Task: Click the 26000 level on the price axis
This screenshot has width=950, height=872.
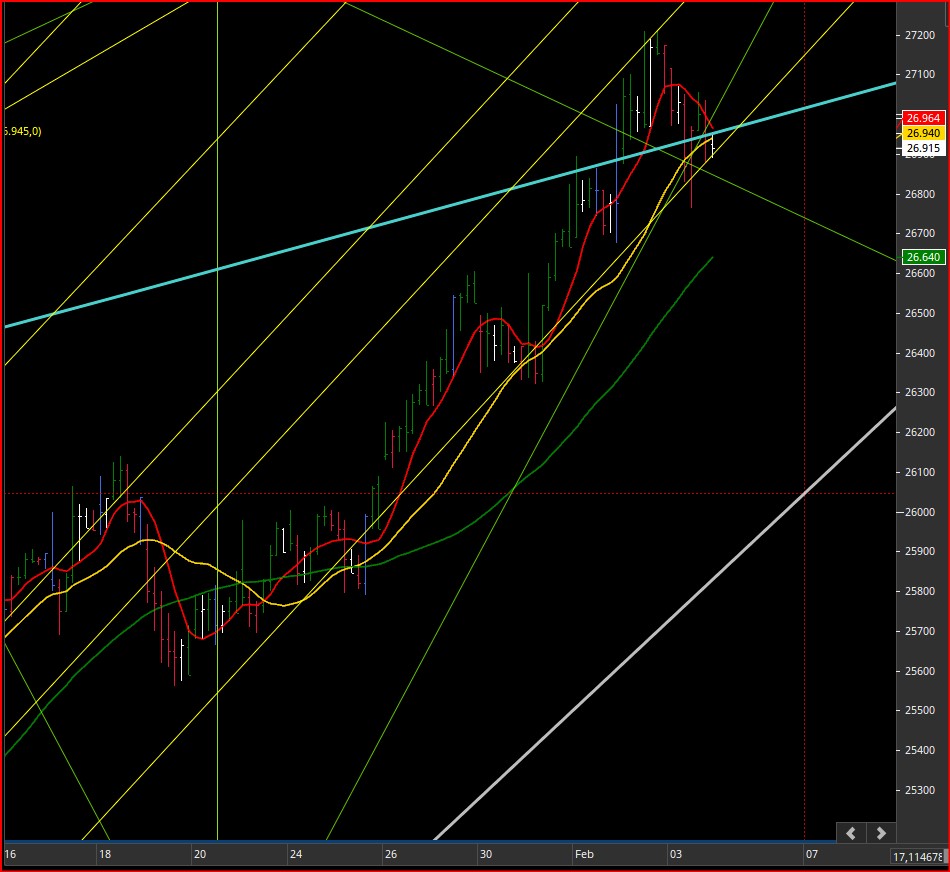Action: [920, 512]
